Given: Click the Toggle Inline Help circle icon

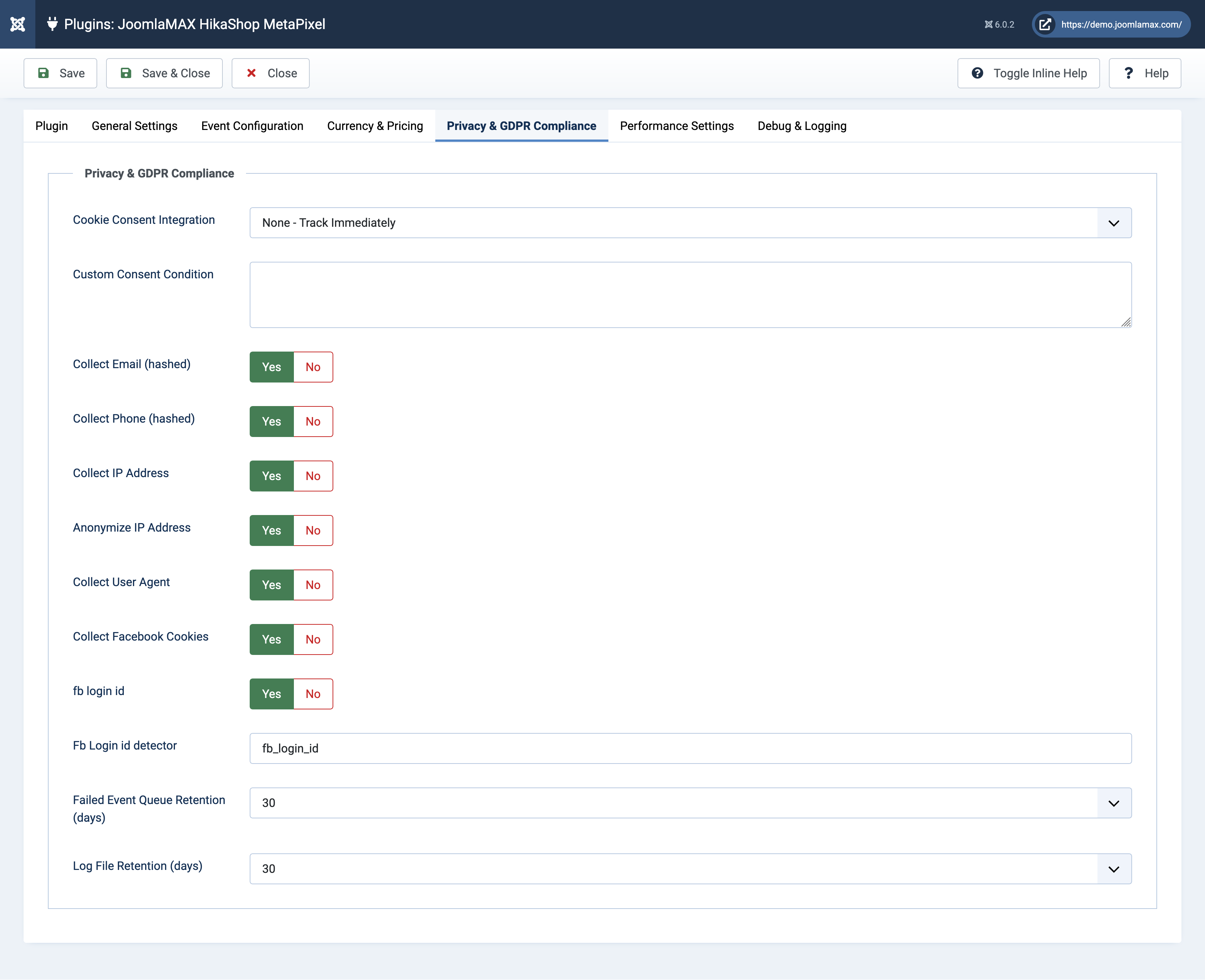Looking at the screenshot, I should (977, 73).
